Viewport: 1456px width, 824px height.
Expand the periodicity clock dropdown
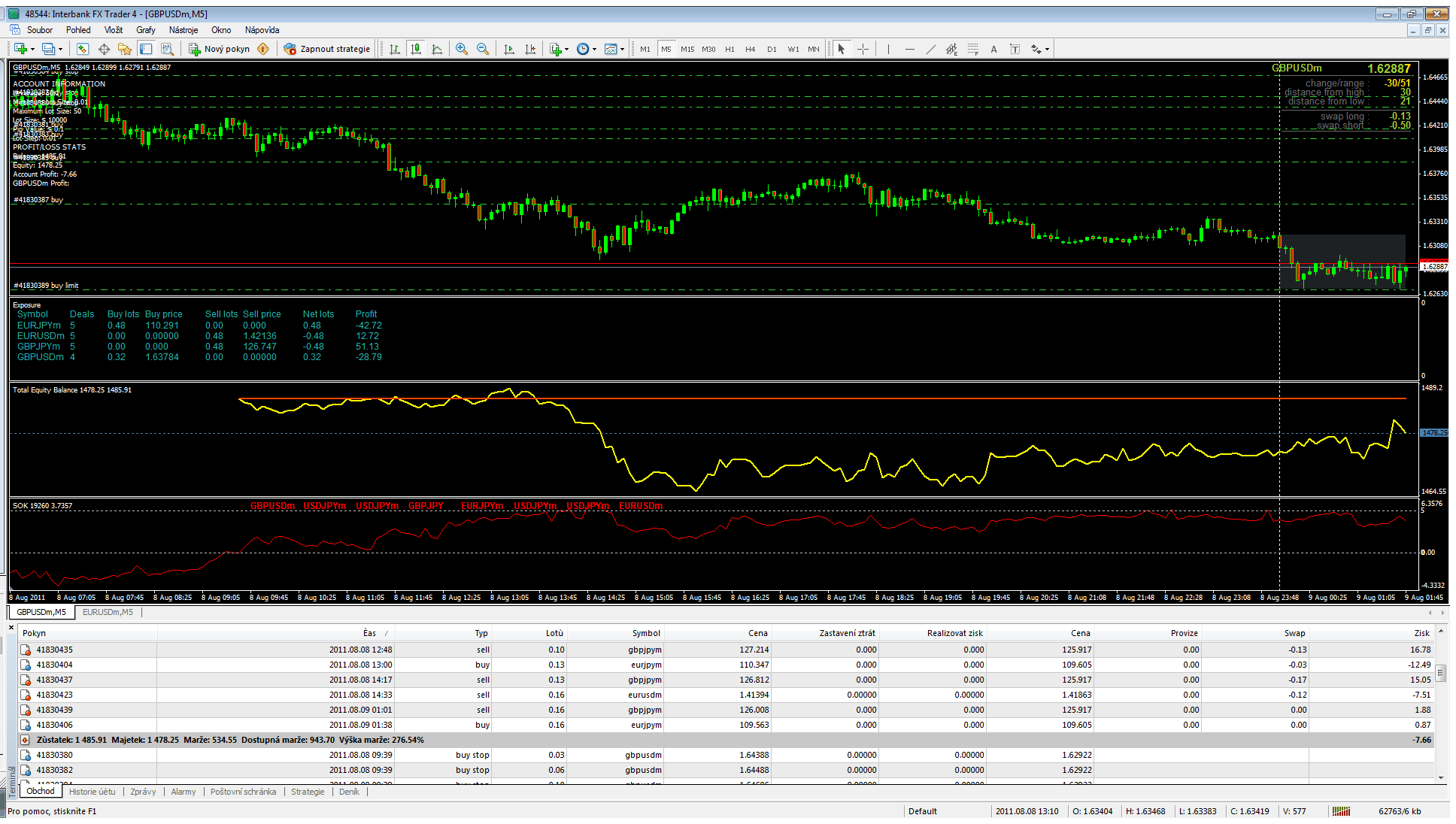[x=594, y=49]
